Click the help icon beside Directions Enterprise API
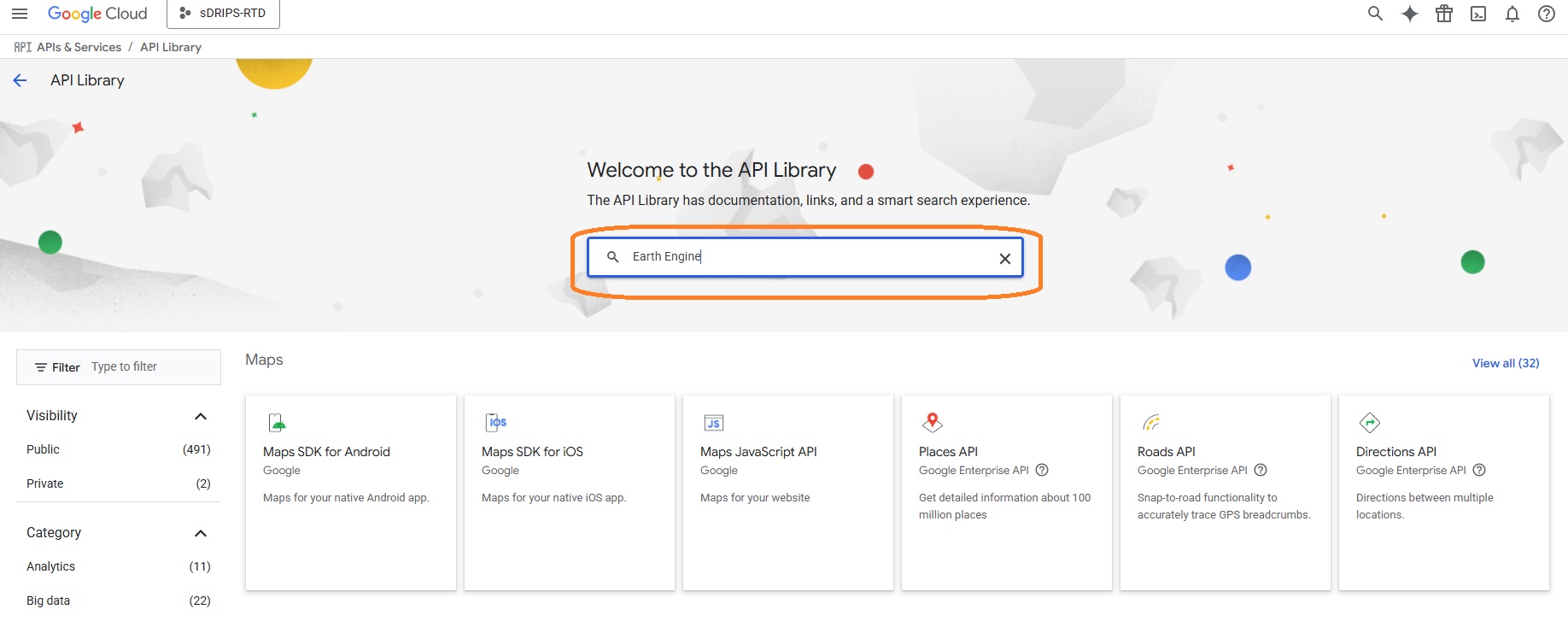The height and width of the screenshot is (621, 1568). tap(1479, 470)
